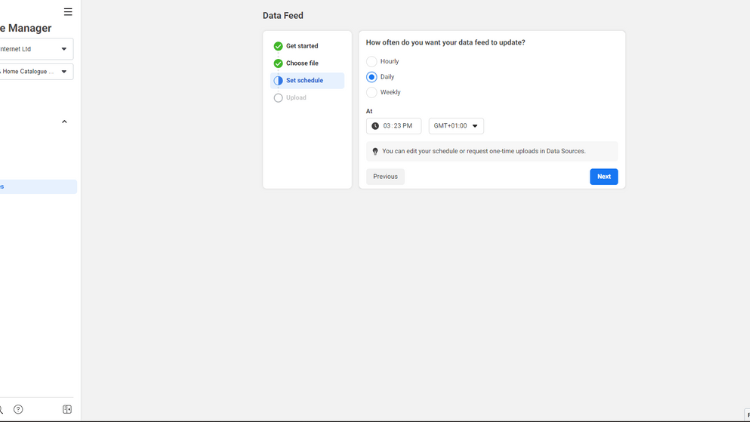The height and width of the screenshot is (422, 750).
Task: Click the half-filled circle next to Set schedule
Action: [278, 80]
